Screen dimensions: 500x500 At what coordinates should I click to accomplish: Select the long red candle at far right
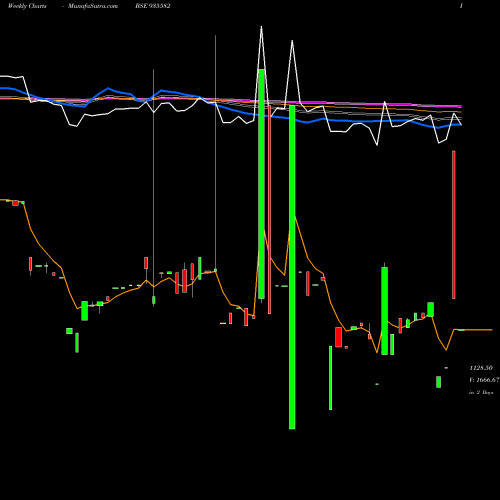(x=454, y=225)
